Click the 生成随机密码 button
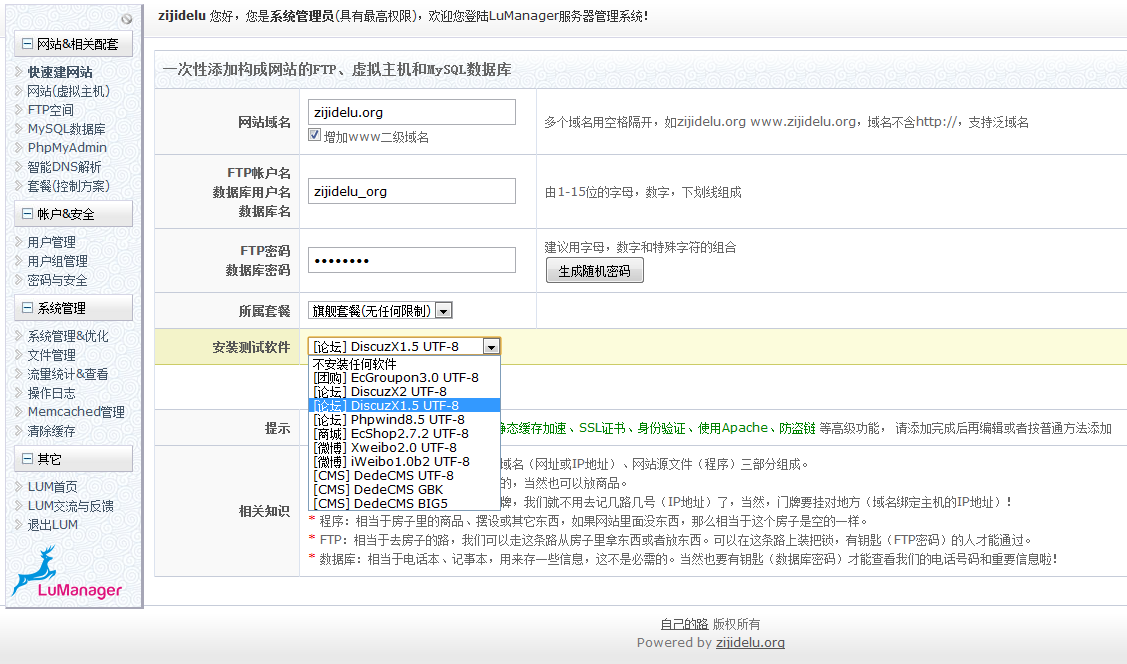Screen dimensions: 1127x664 click(x=594, y=271)
